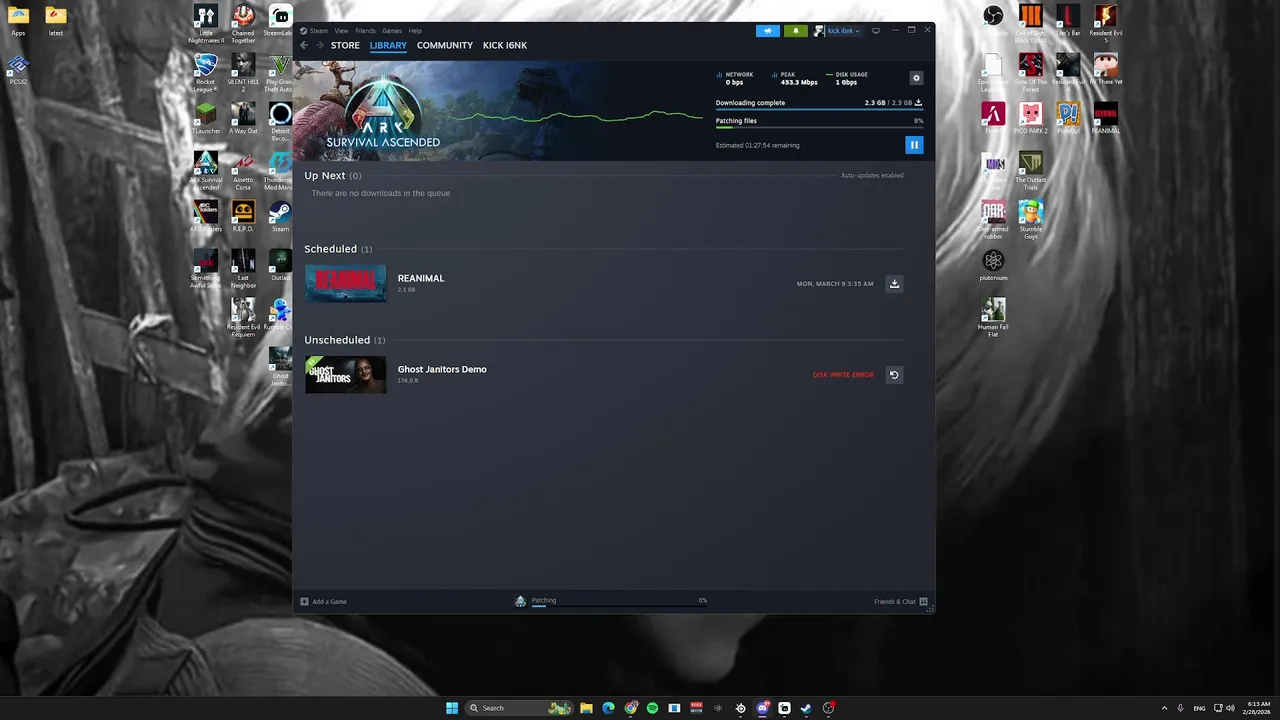Click the Ghost Janitors Demo title text
Screen dimensions: 1280x720
tap(442, 369)
